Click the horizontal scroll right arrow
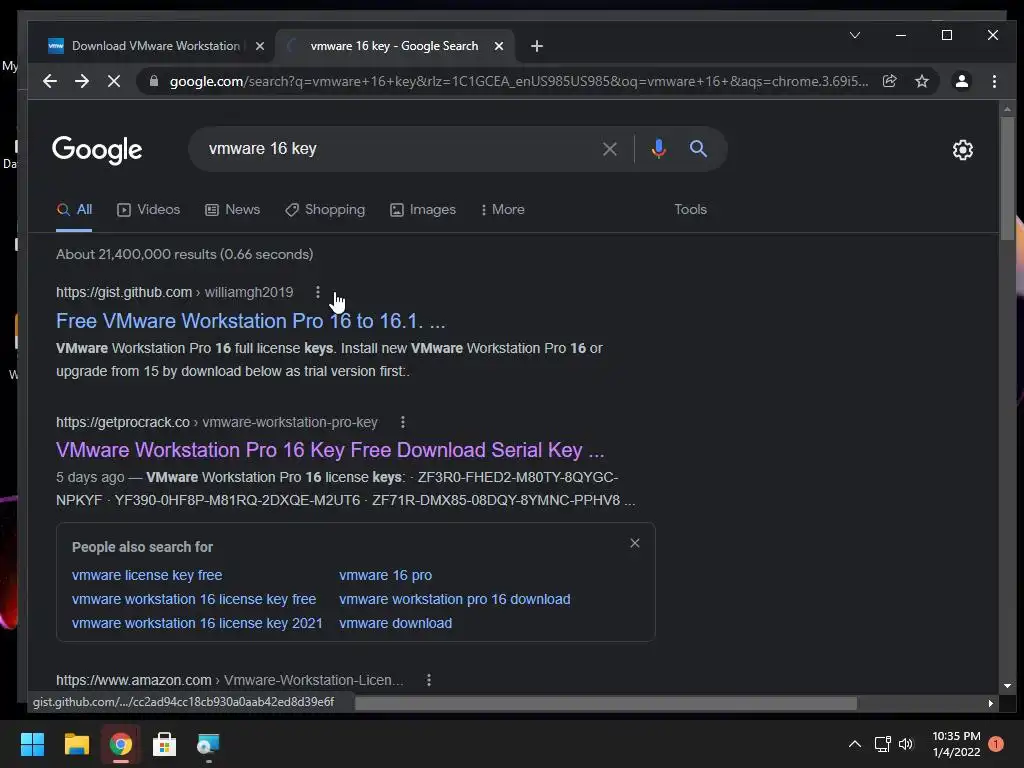Image resolution: width=1024 pixels, height=768 pixels. (x=991, y=703)
